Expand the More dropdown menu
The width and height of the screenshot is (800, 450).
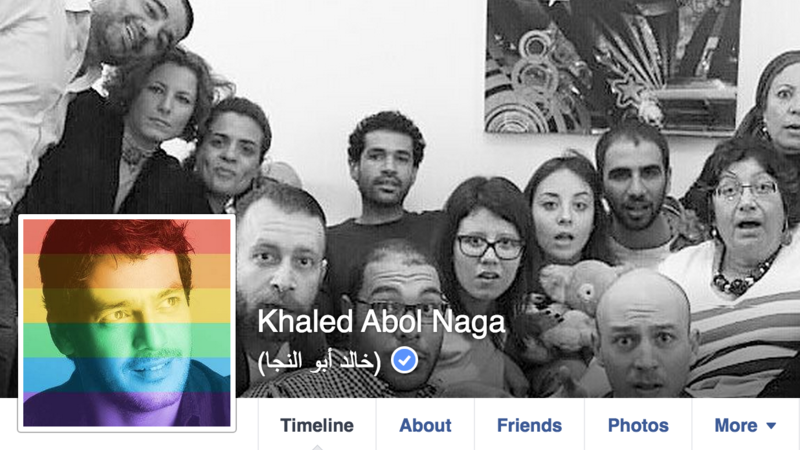pyautogui.click(x=745, y=425)
